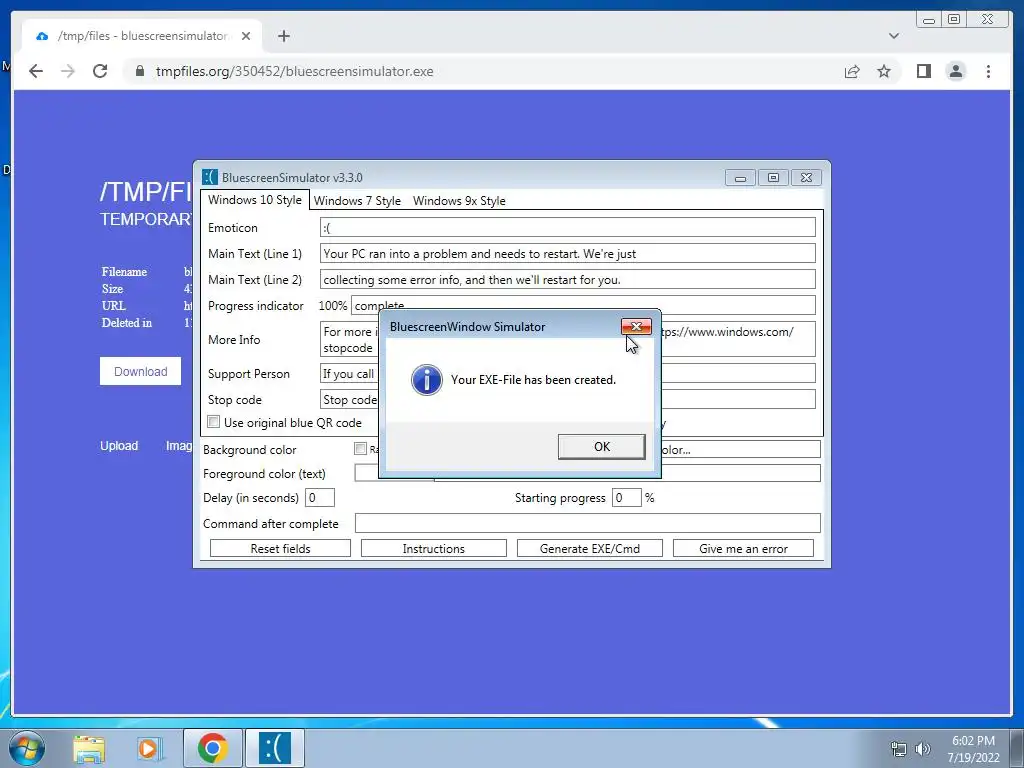Screen dimensions: 1024x768
Task: Click the Delay (in seconds) field
Action: click(320, 498)
